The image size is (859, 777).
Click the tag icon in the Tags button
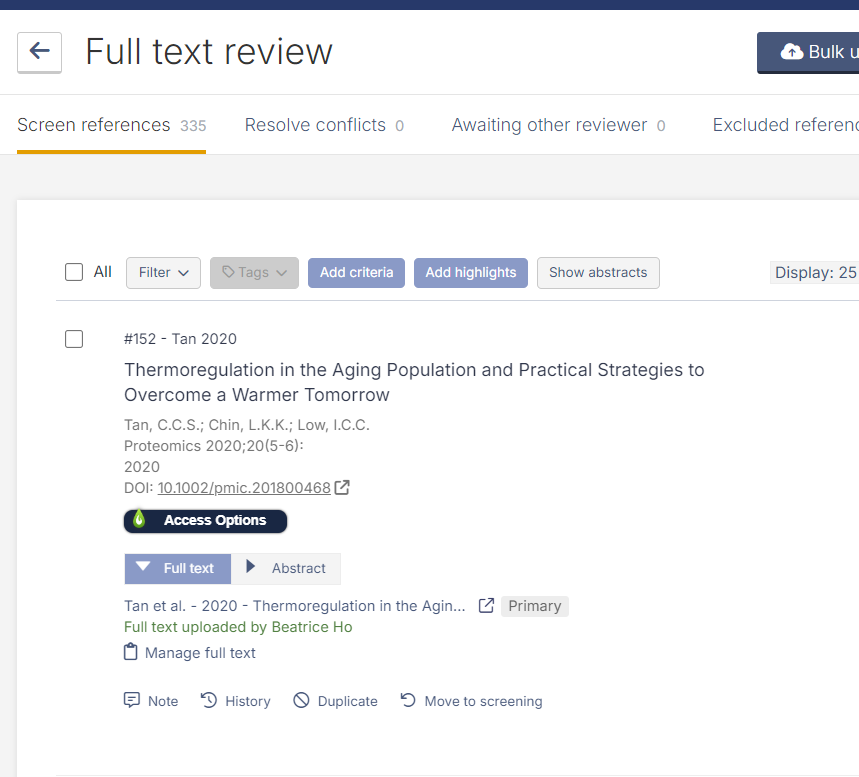tap(228, 272)
